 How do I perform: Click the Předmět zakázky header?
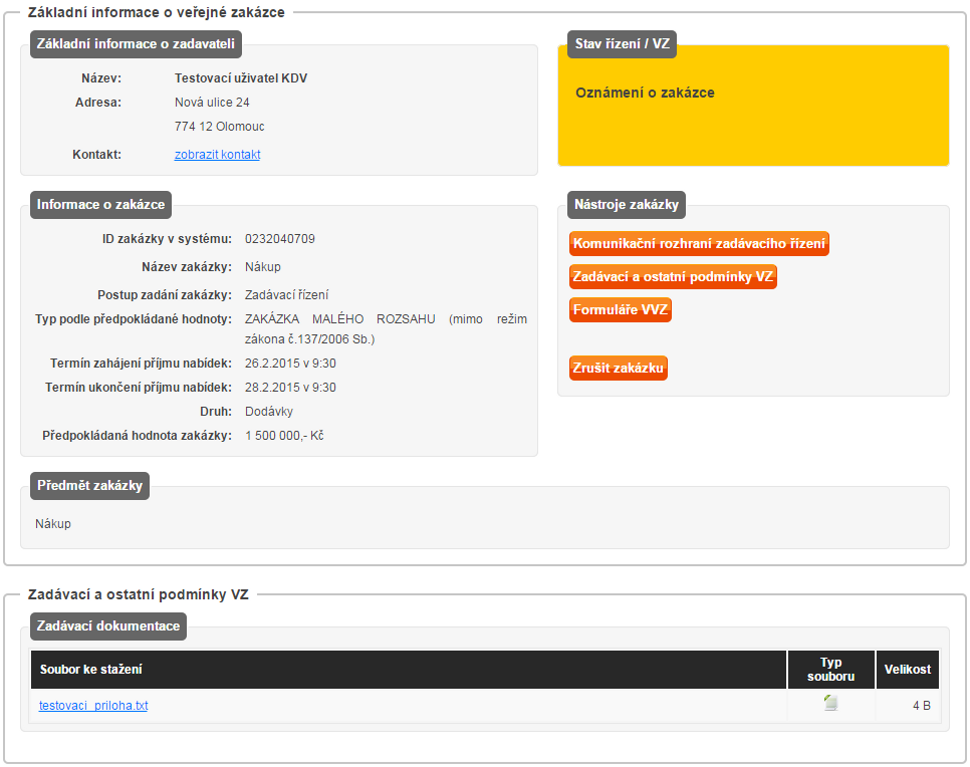click(x=89, y=486)
